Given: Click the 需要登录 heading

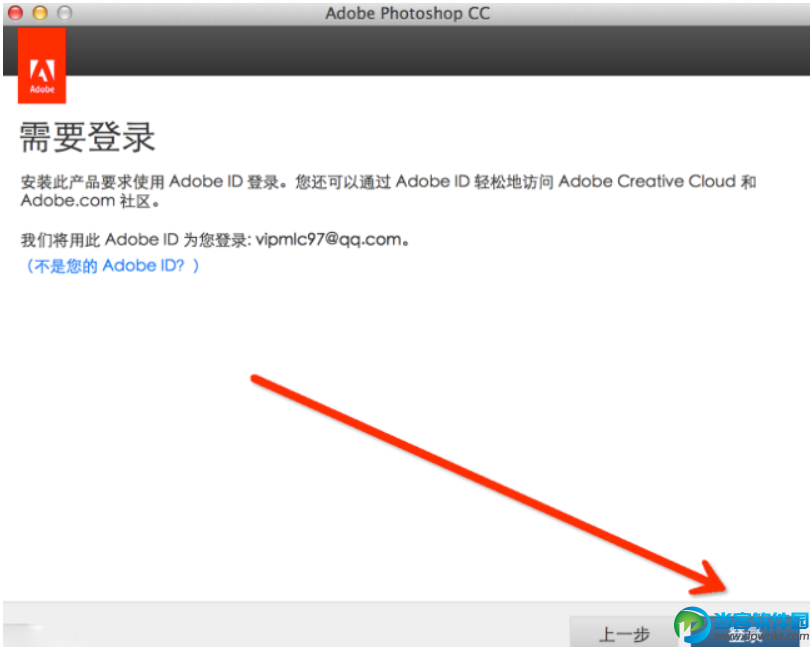Looking at the screenshot, I should coord(87,137).
